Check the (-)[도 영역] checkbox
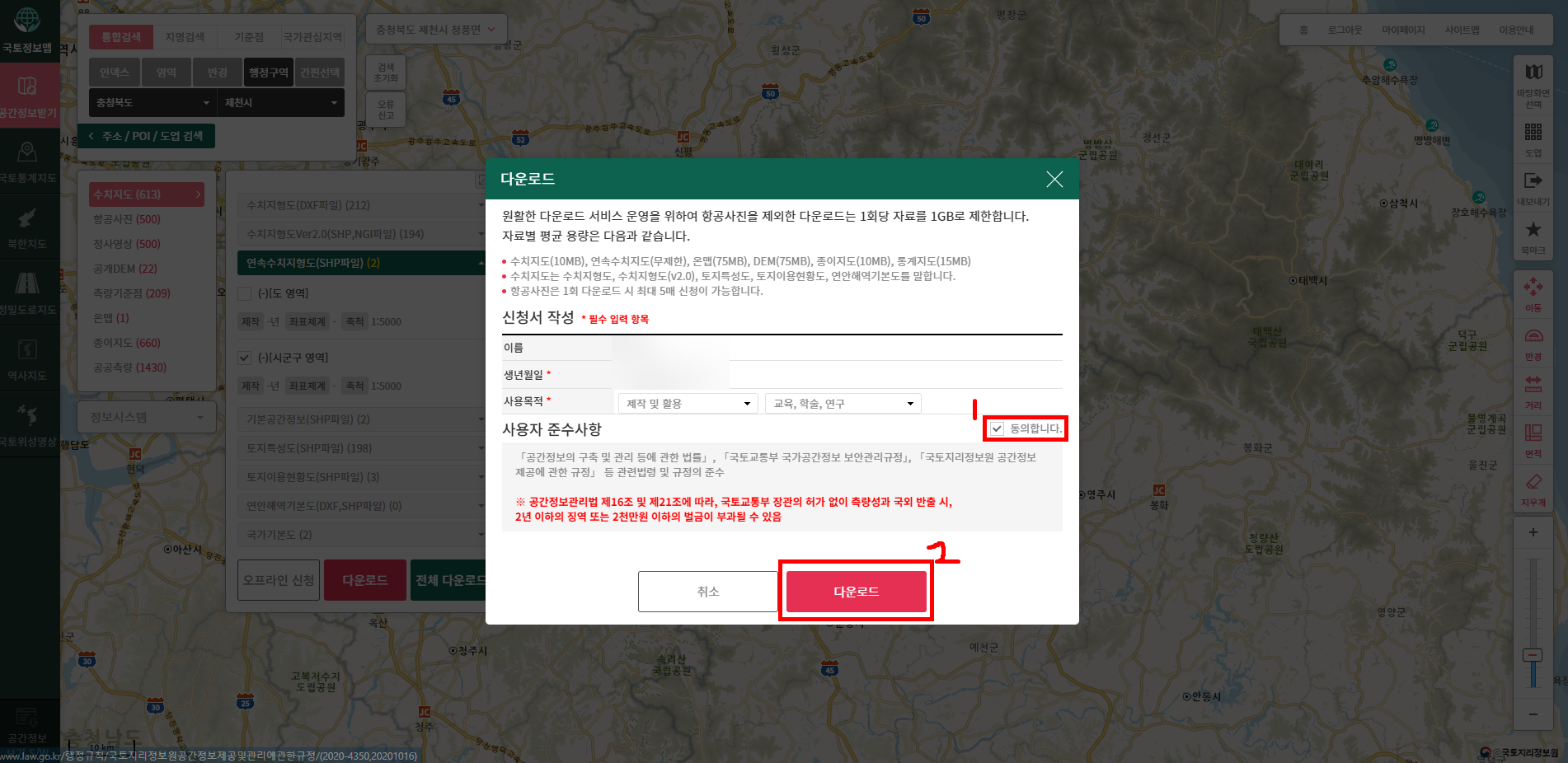This screenshot has width=1568, height=763. point(244,293)
